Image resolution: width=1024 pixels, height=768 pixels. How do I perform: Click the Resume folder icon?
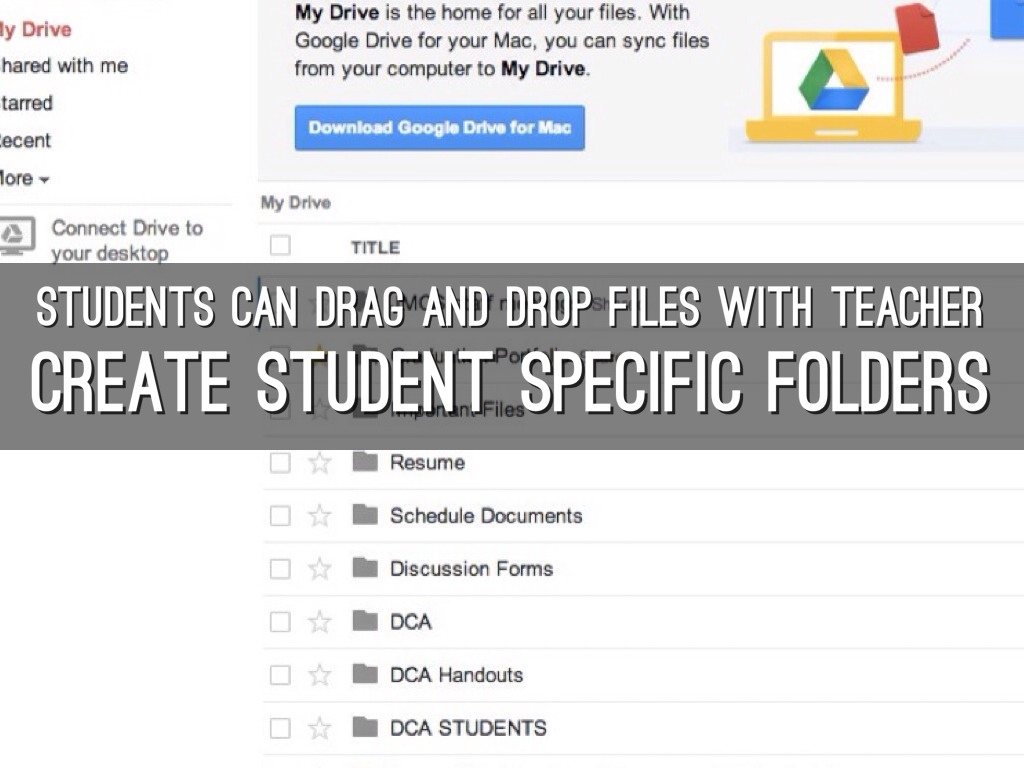365,462
